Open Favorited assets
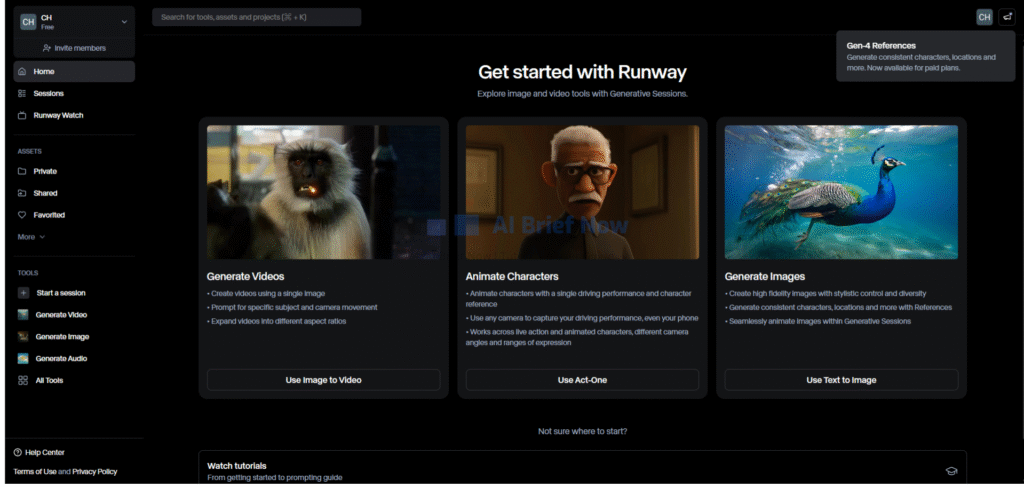This screenshot has width=1024, height=487. click(x=74, y=215)
